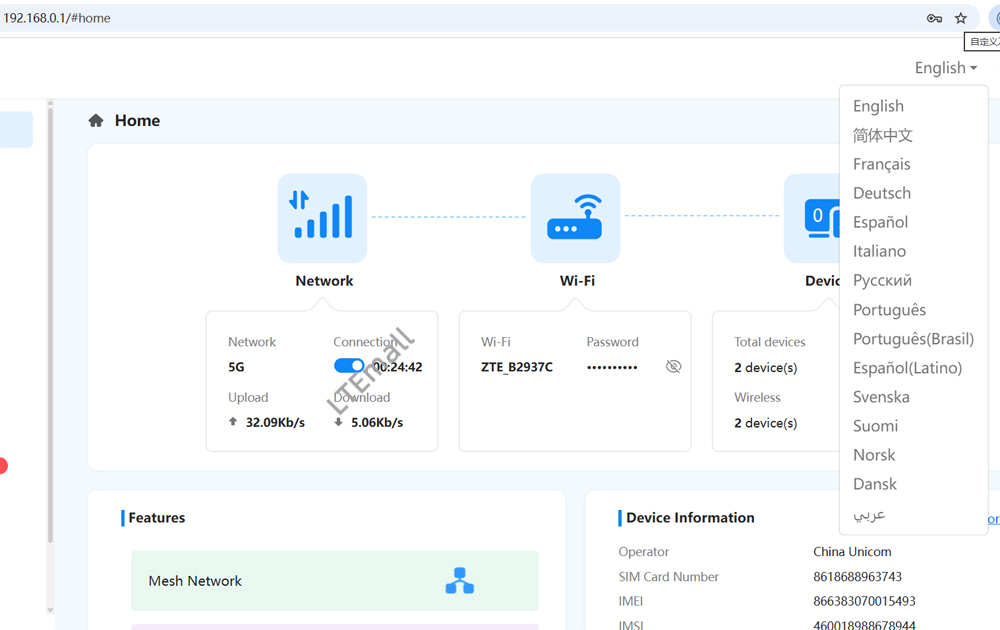
Task: Pick Español from language options
Action: [880, 222]
